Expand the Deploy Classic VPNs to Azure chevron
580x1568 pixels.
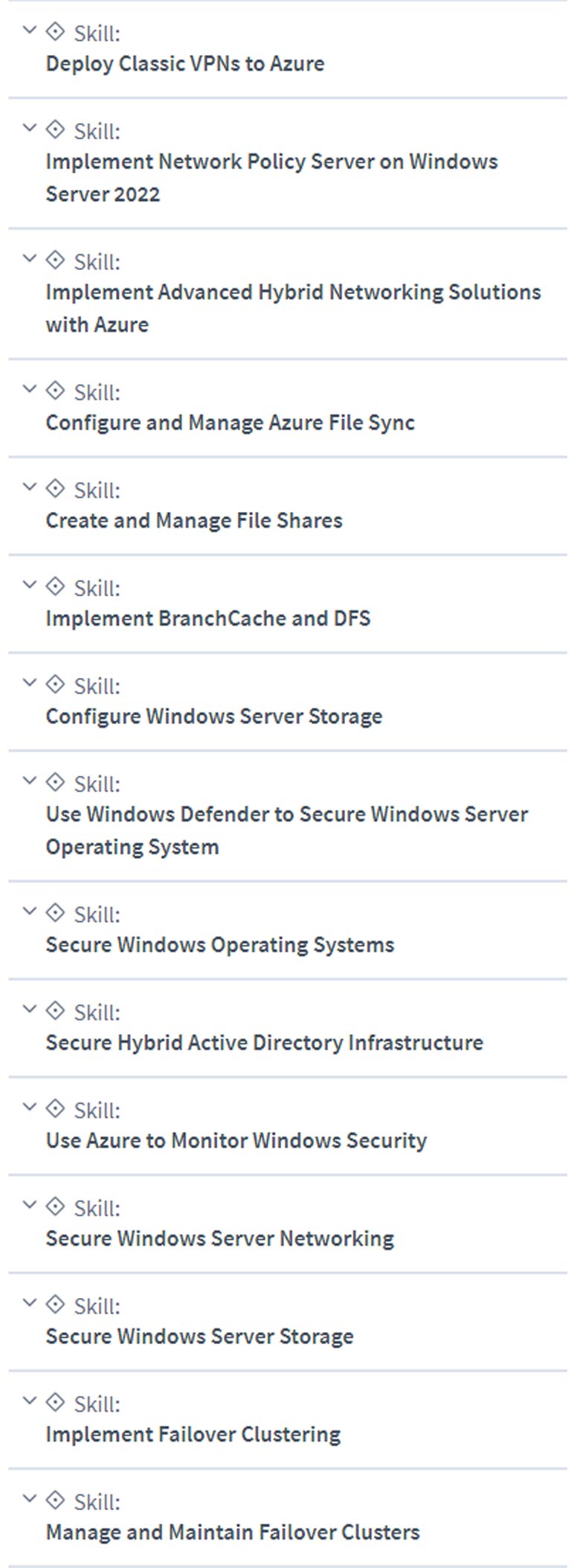point(30,30)
